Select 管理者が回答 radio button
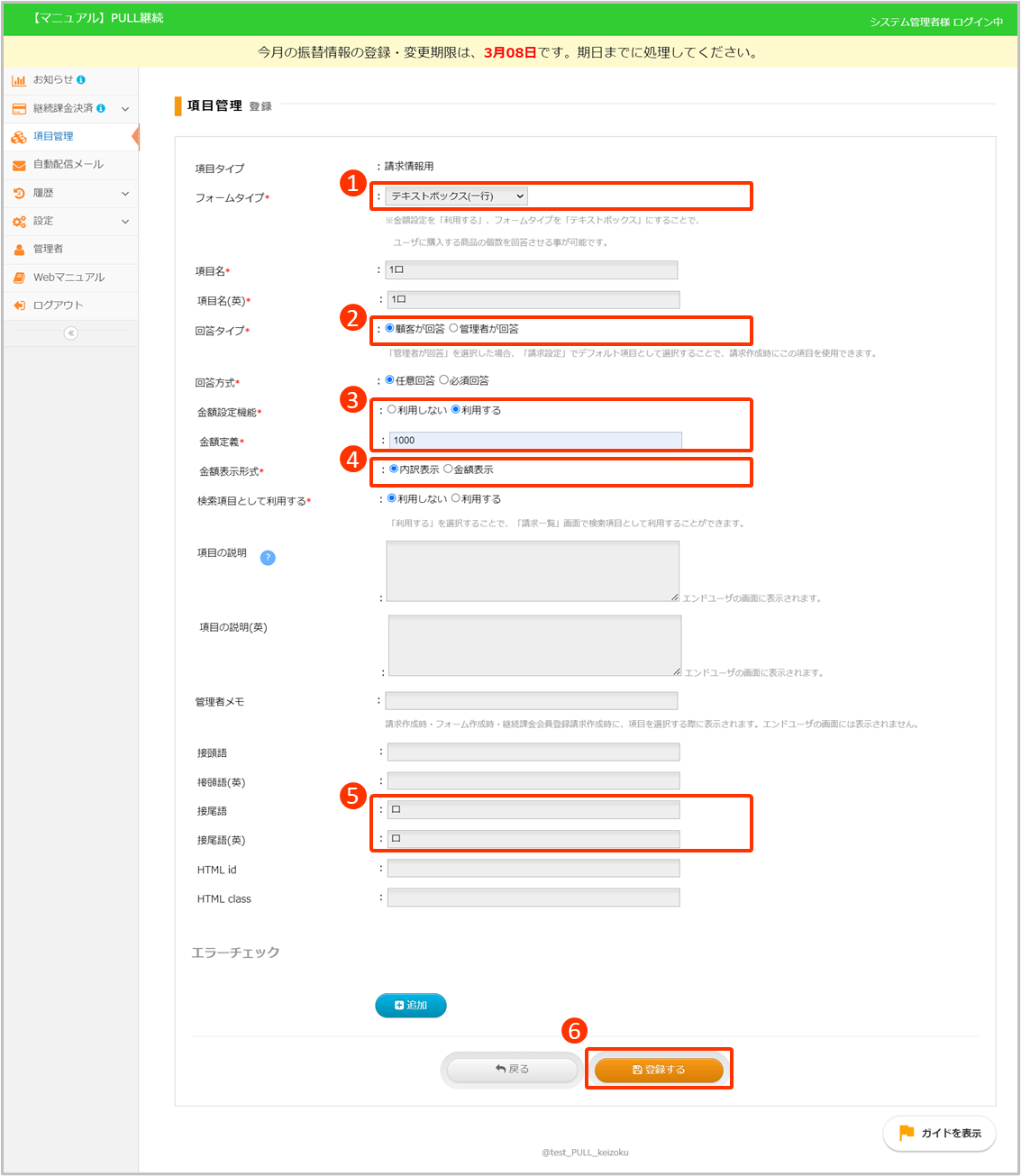Screen dimensions: 1021x1176 click(453, 329)
